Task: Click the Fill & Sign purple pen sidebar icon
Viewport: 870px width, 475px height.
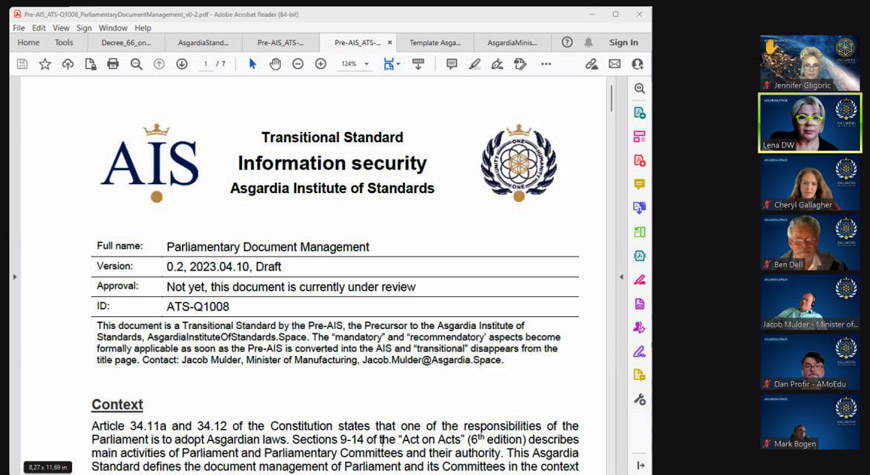Action: 639,351
